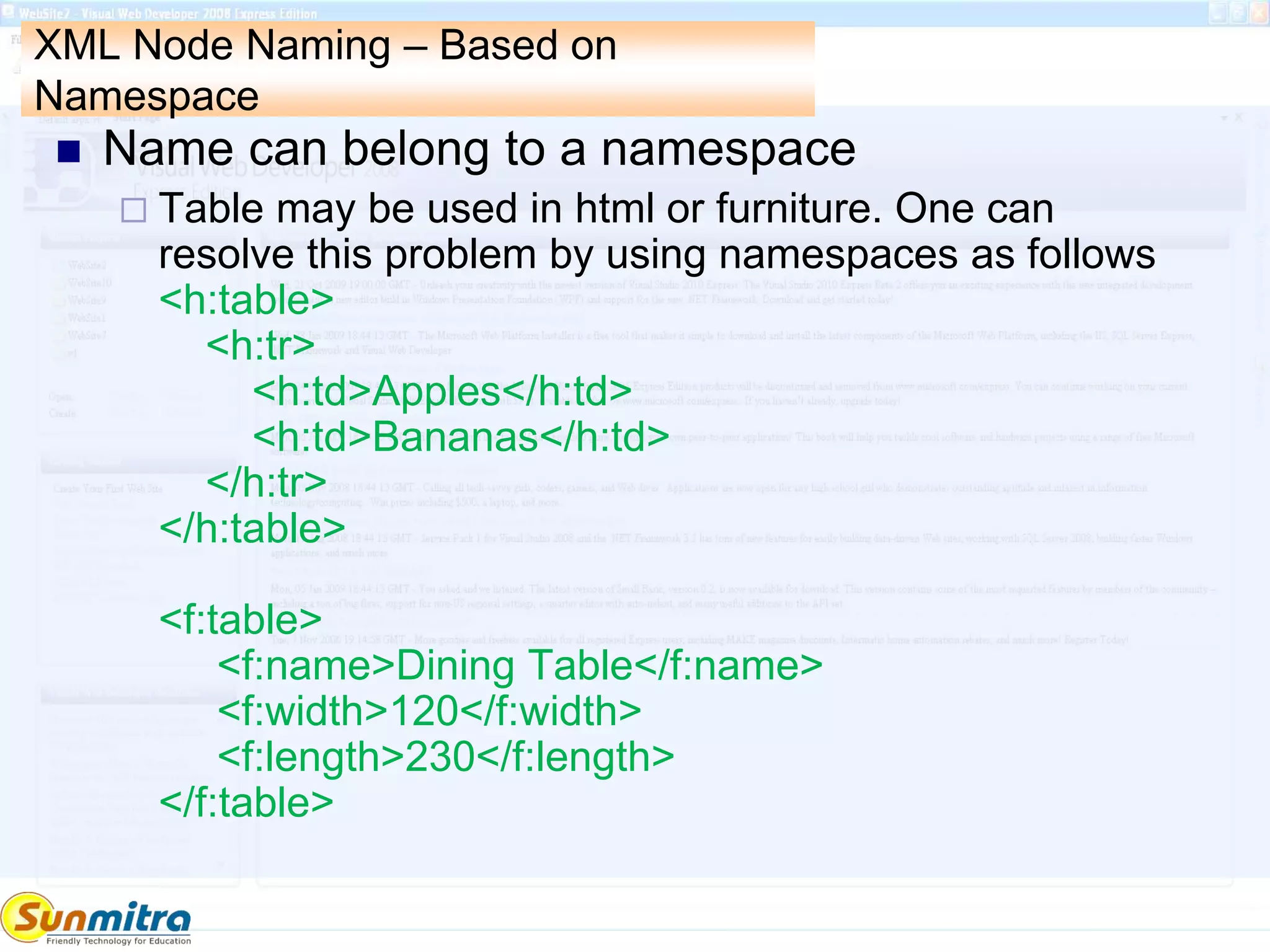Screen dimensions: 1270x952
Task: Open WebSite9 in the faded recent projects list
Action: (x=87, y=301)
